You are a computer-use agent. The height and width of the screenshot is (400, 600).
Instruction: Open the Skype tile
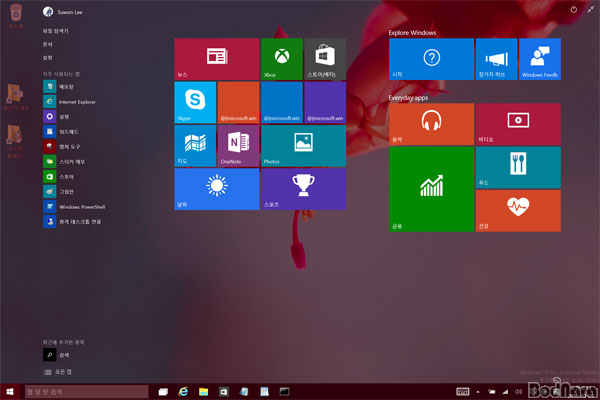[195, 102]
